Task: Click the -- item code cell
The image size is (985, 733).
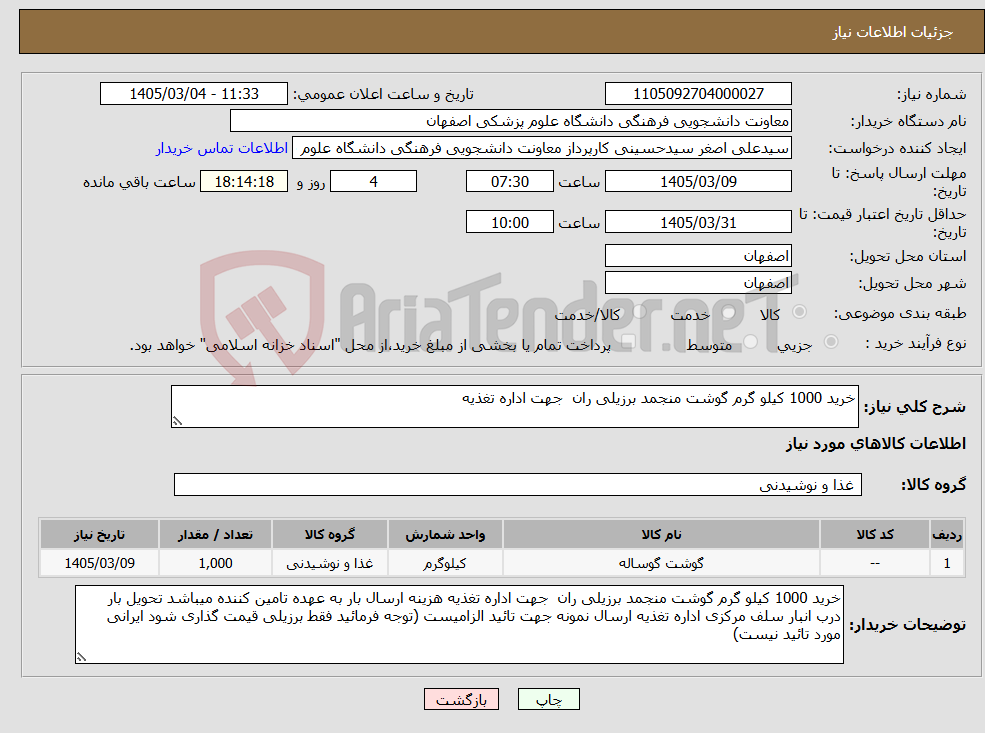Action: tap(874, 563)
